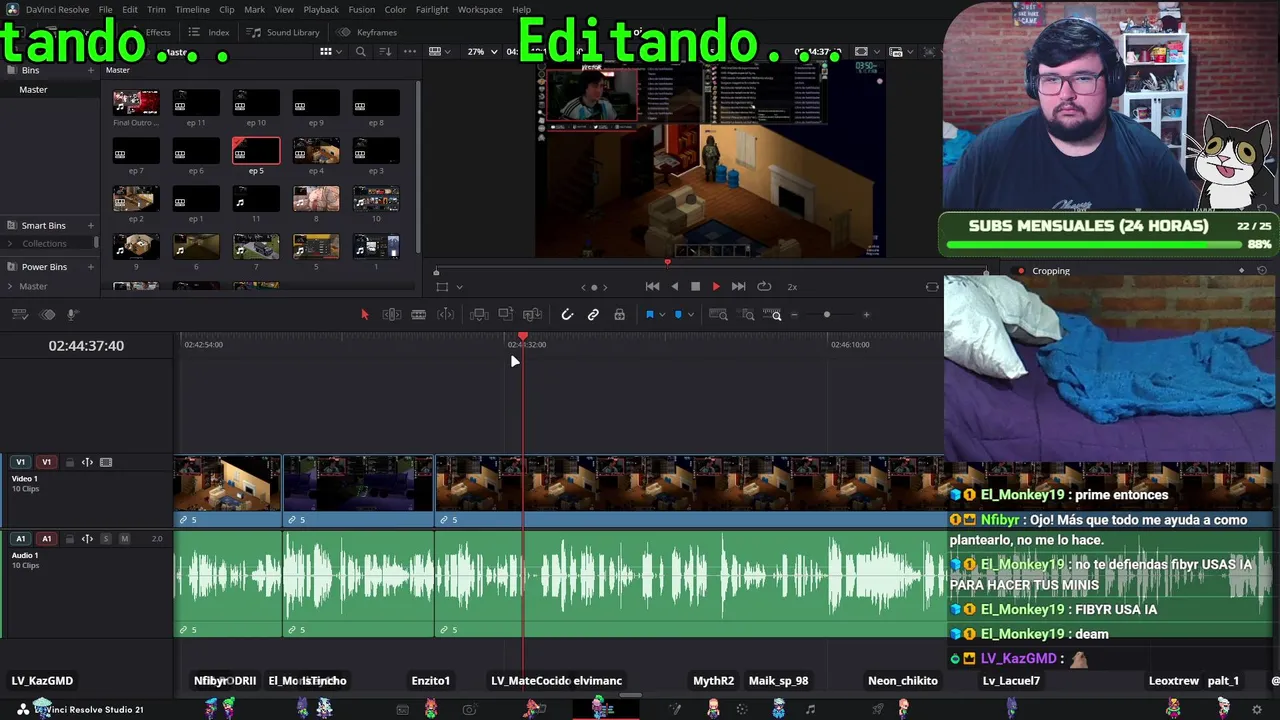The image size is (1280, 720).
Task: Open the Keyframes panel
Action: [x=367, y=32]
